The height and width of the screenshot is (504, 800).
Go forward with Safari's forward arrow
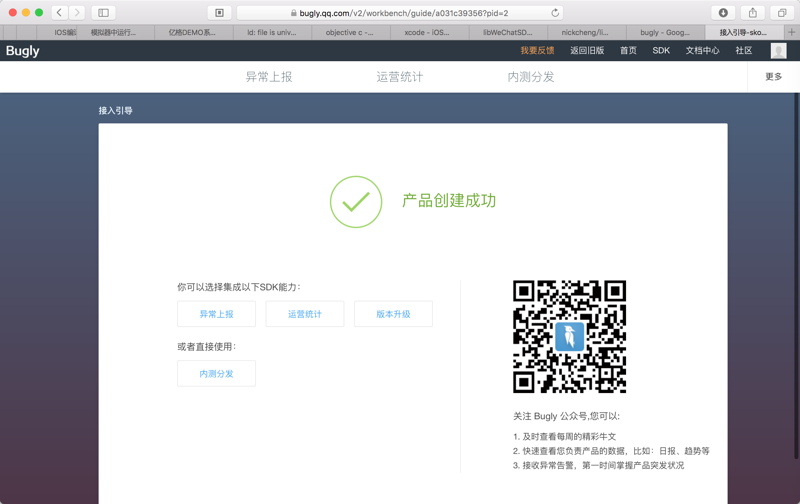pyautogui.click(x=77, y=13)
